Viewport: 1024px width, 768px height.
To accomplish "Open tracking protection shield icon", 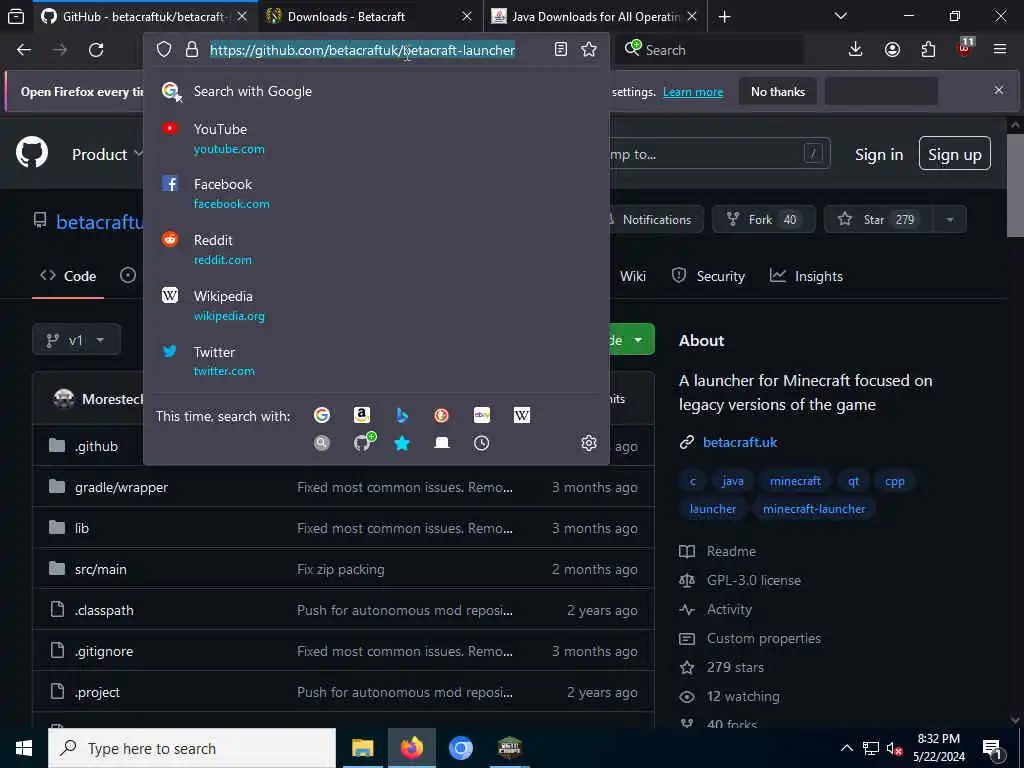I will [x=164, y=50].
